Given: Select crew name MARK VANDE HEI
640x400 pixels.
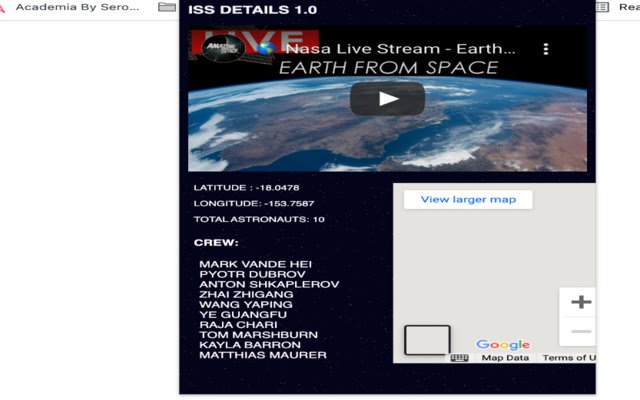Looking at the screenshot, I should [256, 264].
